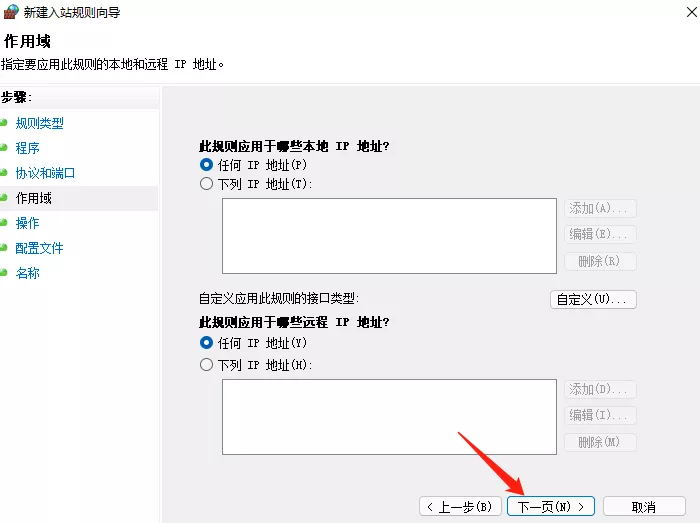Jump to the 操作 step
The image size is (700, 523).
pyautogui.click(x=27, y=223)
